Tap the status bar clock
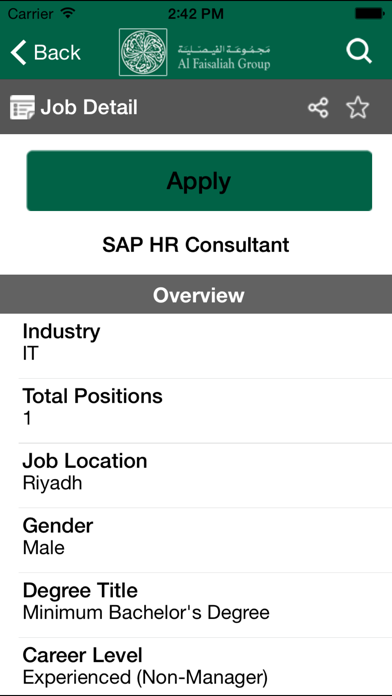The height and width of the screenshot is (696, 392). (196, 13)
